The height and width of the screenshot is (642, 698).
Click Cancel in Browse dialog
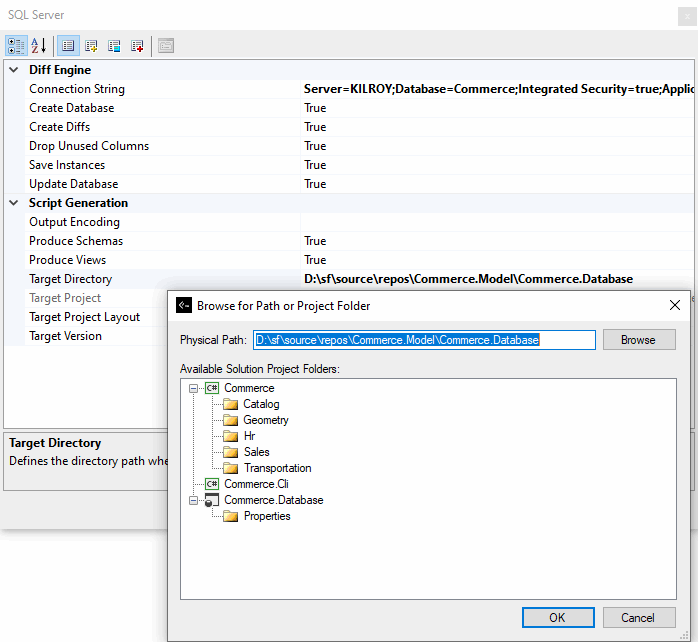pos(639,618)
